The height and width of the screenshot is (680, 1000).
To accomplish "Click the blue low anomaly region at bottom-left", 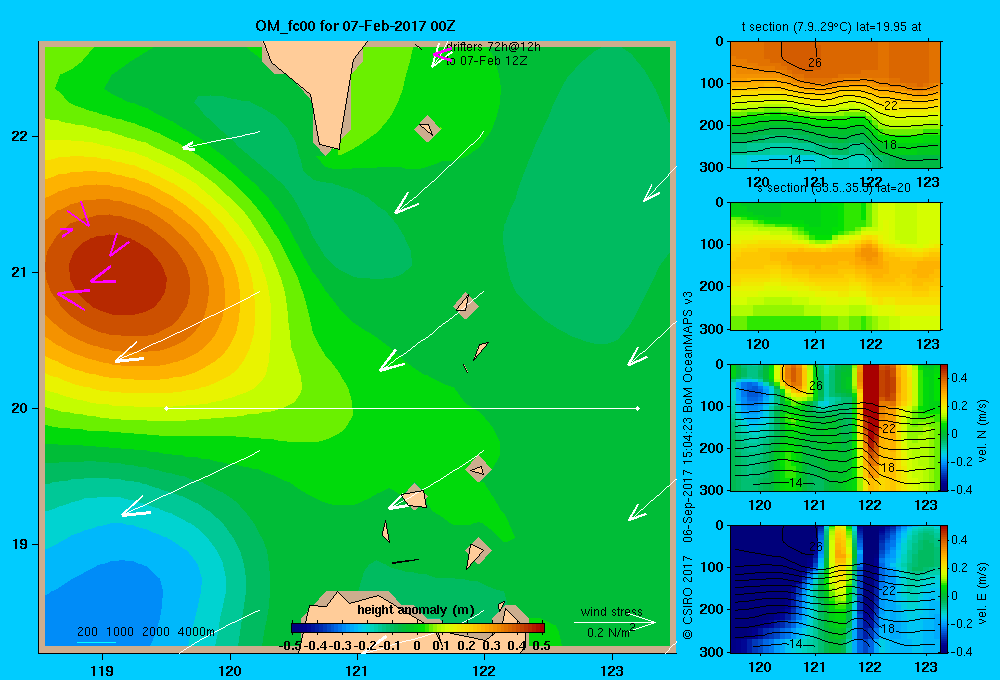I will [105, 603].
